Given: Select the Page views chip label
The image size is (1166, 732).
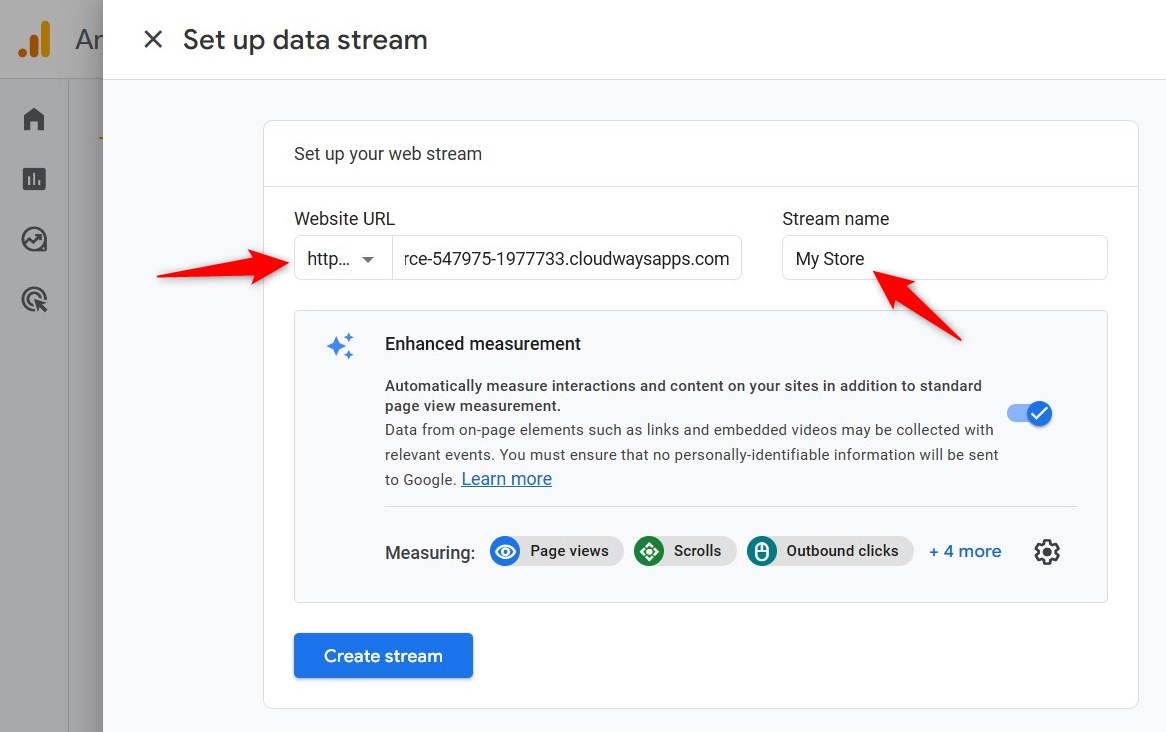Looking at the screenshot, I should click(x=569, y=551).
